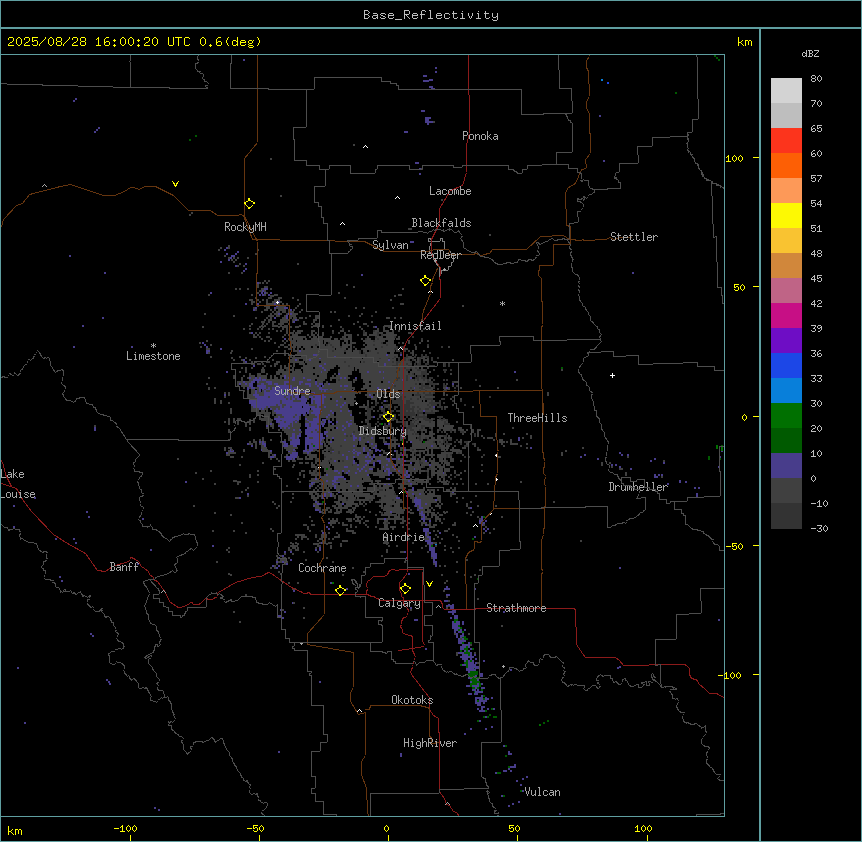
Task: Pick the light blue swatch in dBZ legend
Action: tap(786, 390)
